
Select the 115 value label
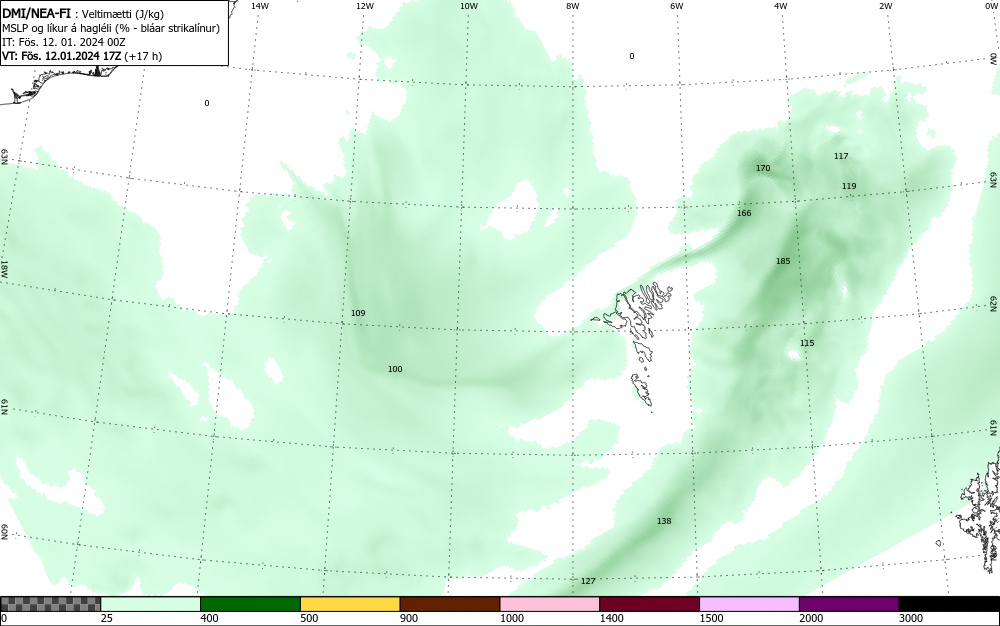[x=807, y=343]
